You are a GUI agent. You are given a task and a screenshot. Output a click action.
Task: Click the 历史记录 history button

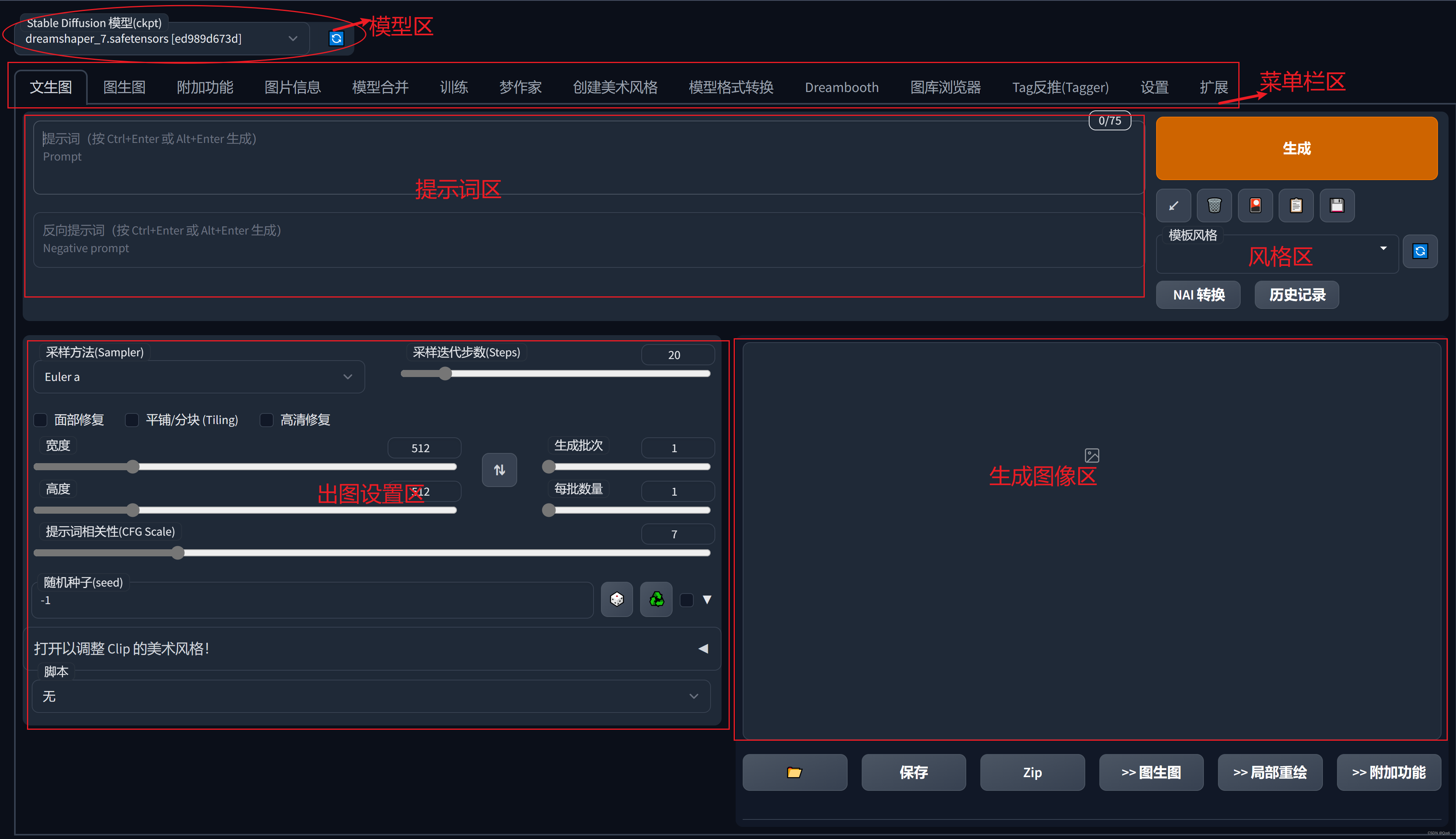pos(1297,295)
